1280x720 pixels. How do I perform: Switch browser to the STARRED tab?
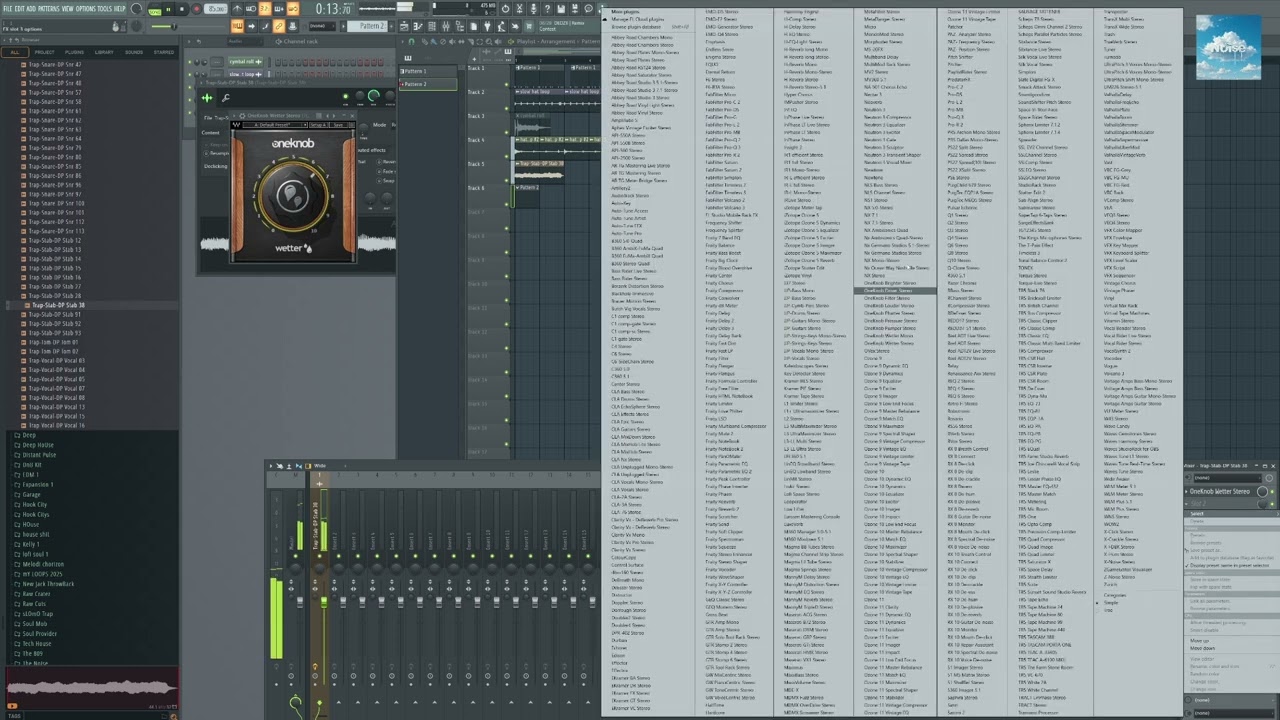[x=164, y=52]
